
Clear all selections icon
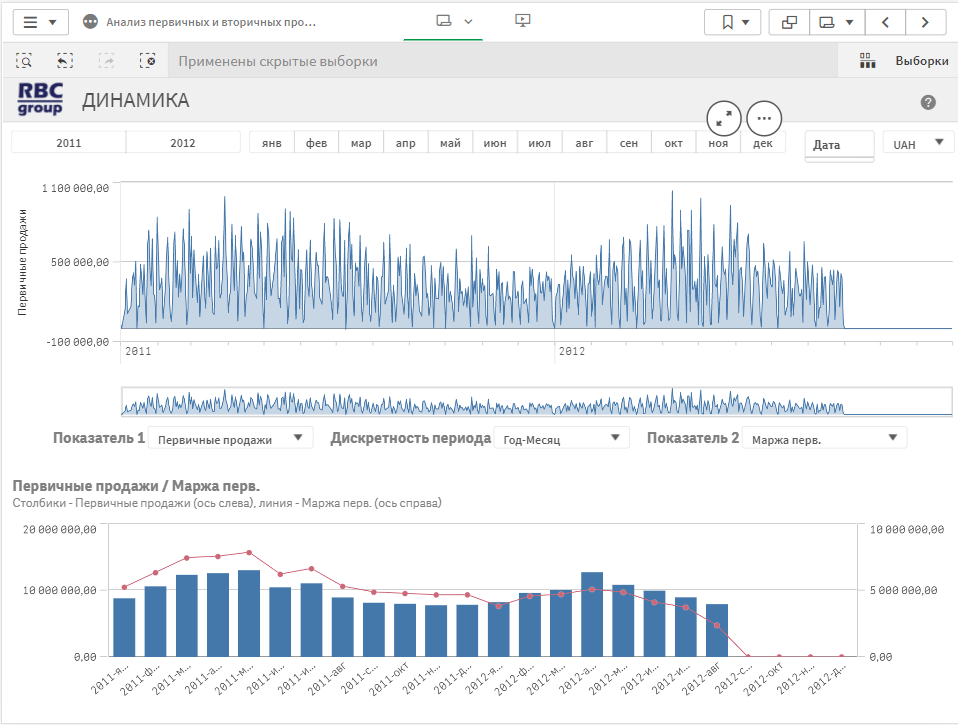(x=148, y=61)
